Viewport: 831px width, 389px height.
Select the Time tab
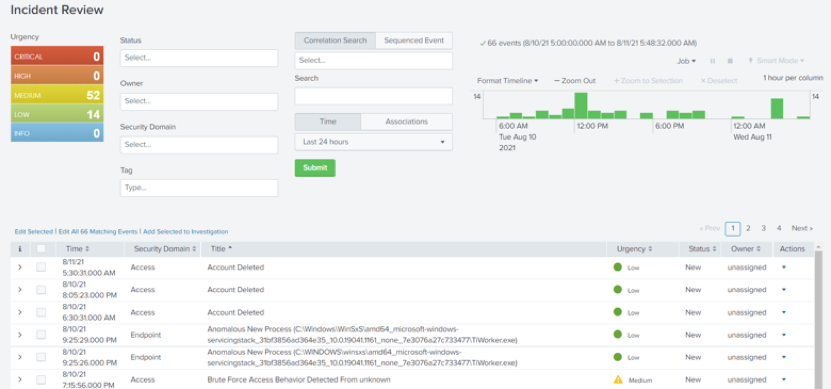pyautogui.click(x=328, y=121)
